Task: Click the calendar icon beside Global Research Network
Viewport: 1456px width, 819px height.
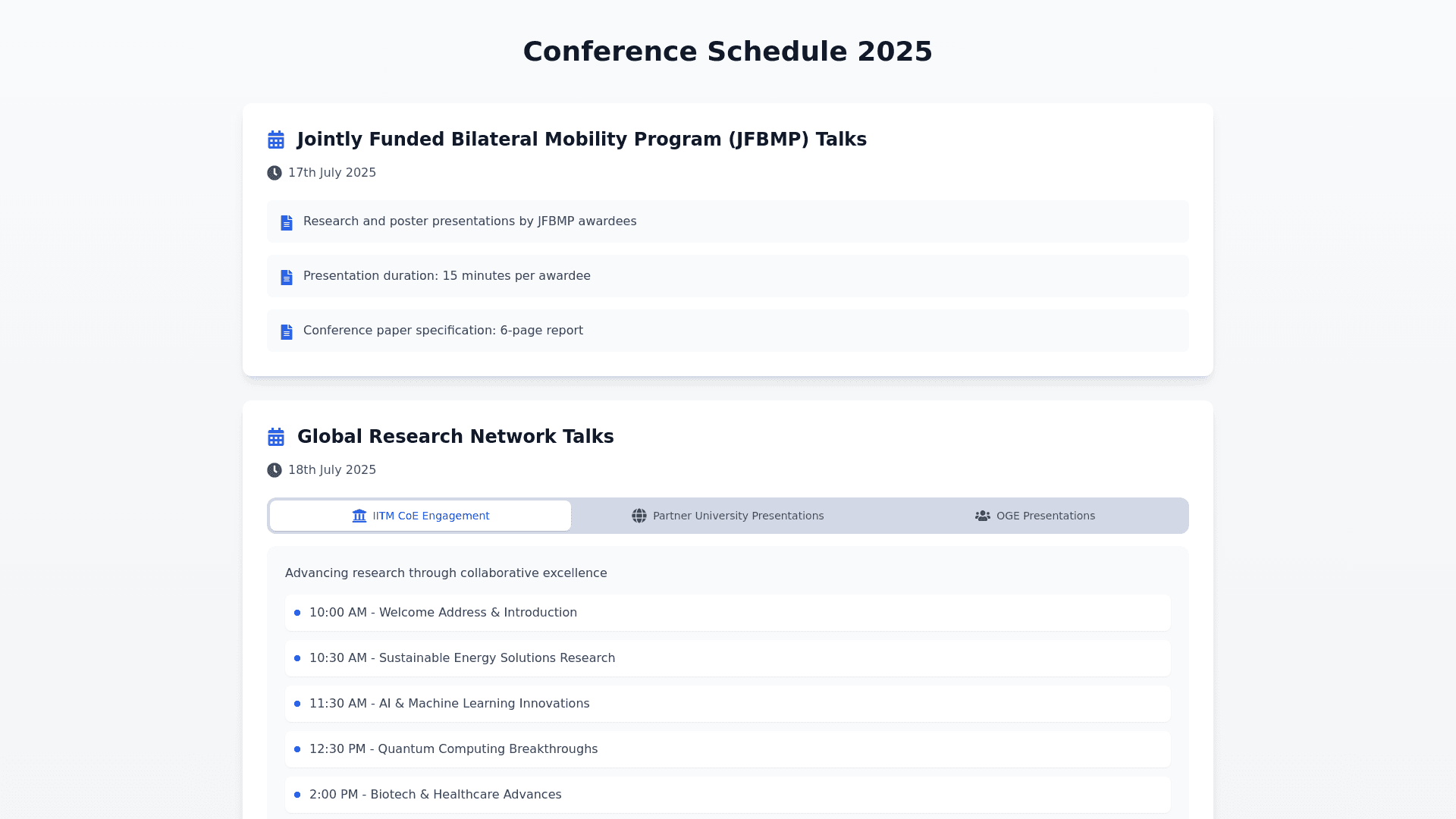Action: [x=276, y=437]
